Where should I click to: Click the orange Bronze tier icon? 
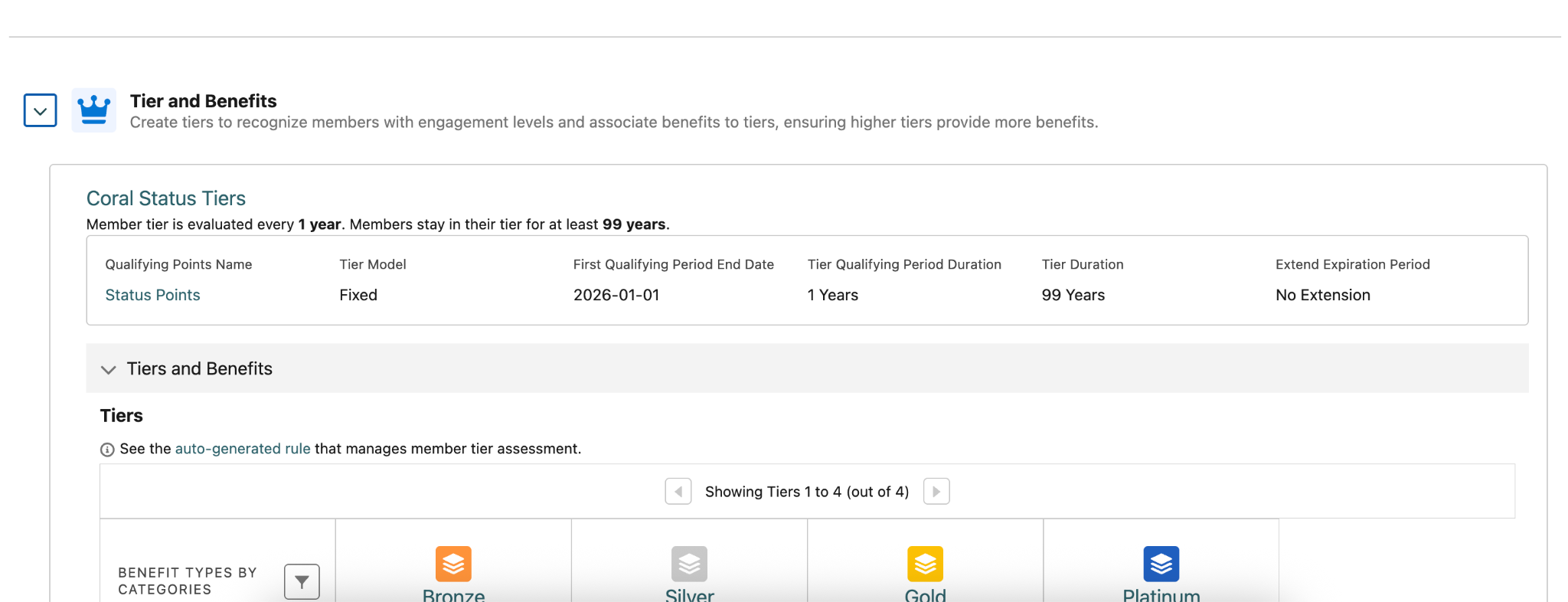[x=453, y=564]
